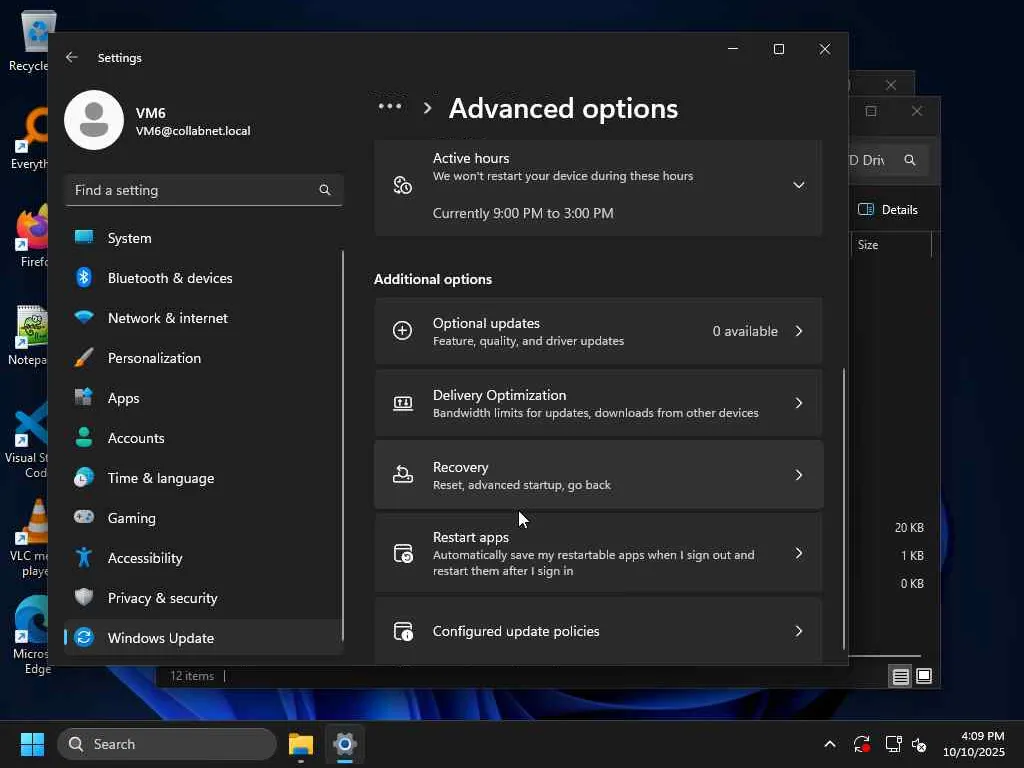Screen dimensions: 1024x768
Task: Click the Bluetooth & devices icon
Action: point(85,278)
